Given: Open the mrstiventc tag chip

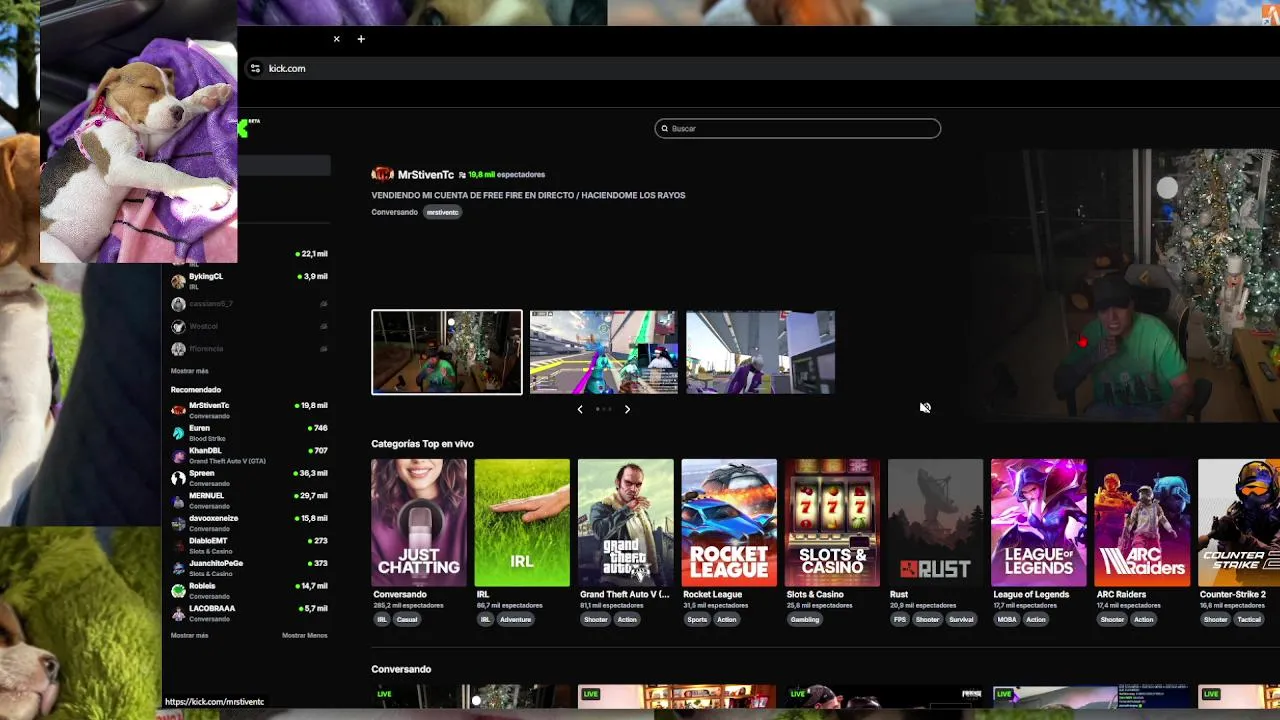Looking at the screenshot, I should tap(442, 212).
